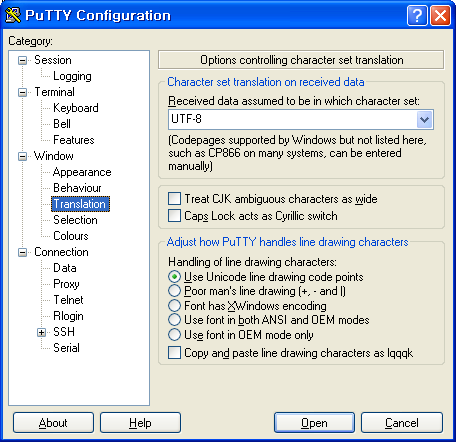
Task: Open the Behaviour category
Action: point(77,188)
